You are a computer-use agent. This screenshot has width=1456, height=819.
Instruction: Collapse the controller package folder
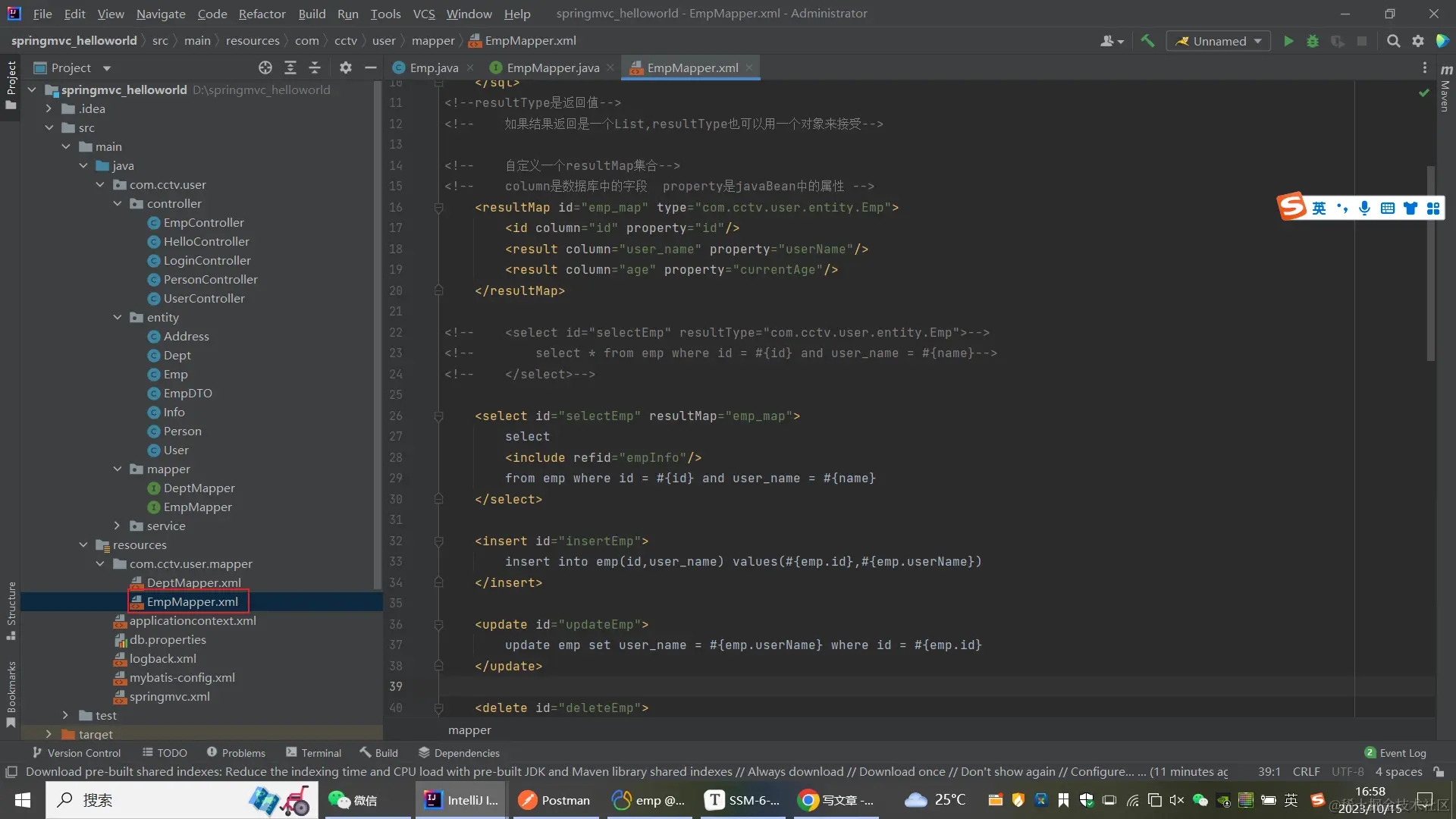117,203
